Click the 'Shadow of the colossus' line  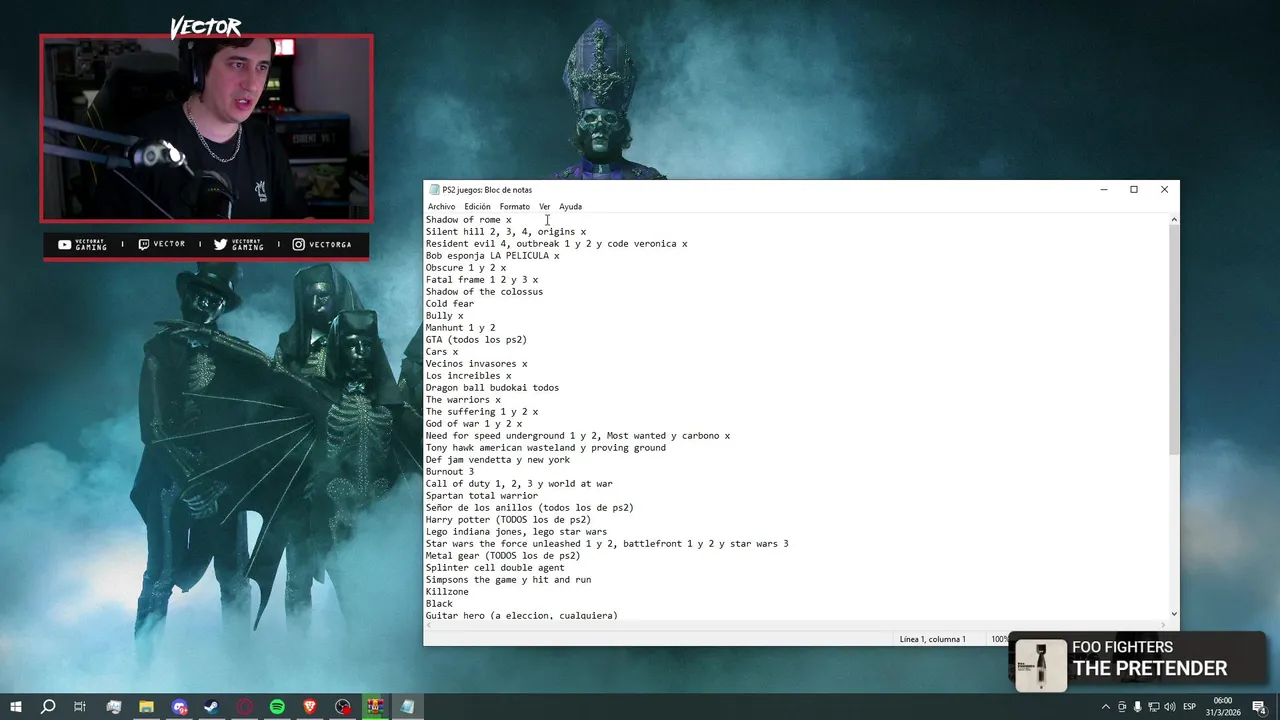tap(484, 292)
